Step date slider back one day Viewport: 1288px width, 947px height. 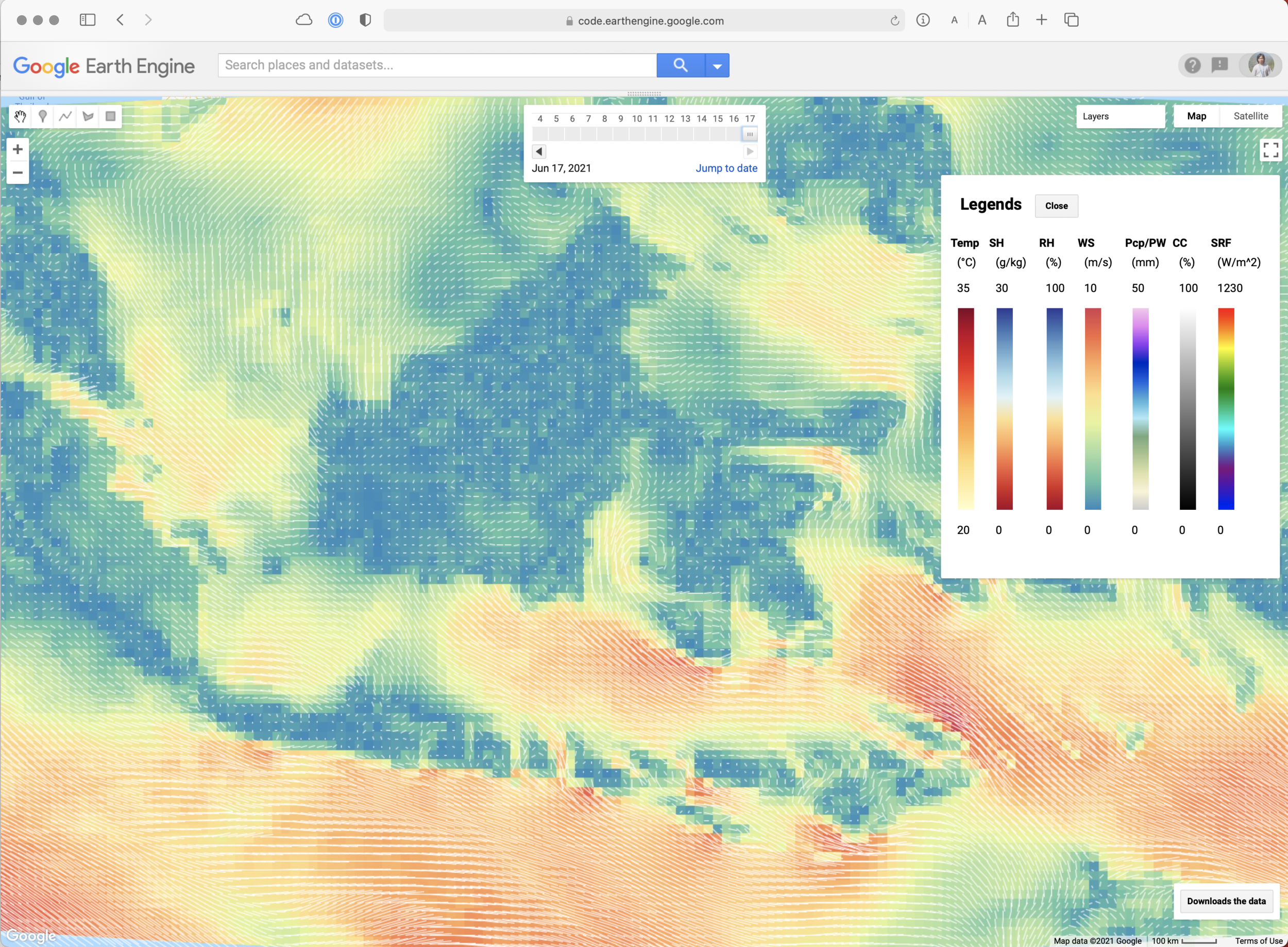[538, 151]
